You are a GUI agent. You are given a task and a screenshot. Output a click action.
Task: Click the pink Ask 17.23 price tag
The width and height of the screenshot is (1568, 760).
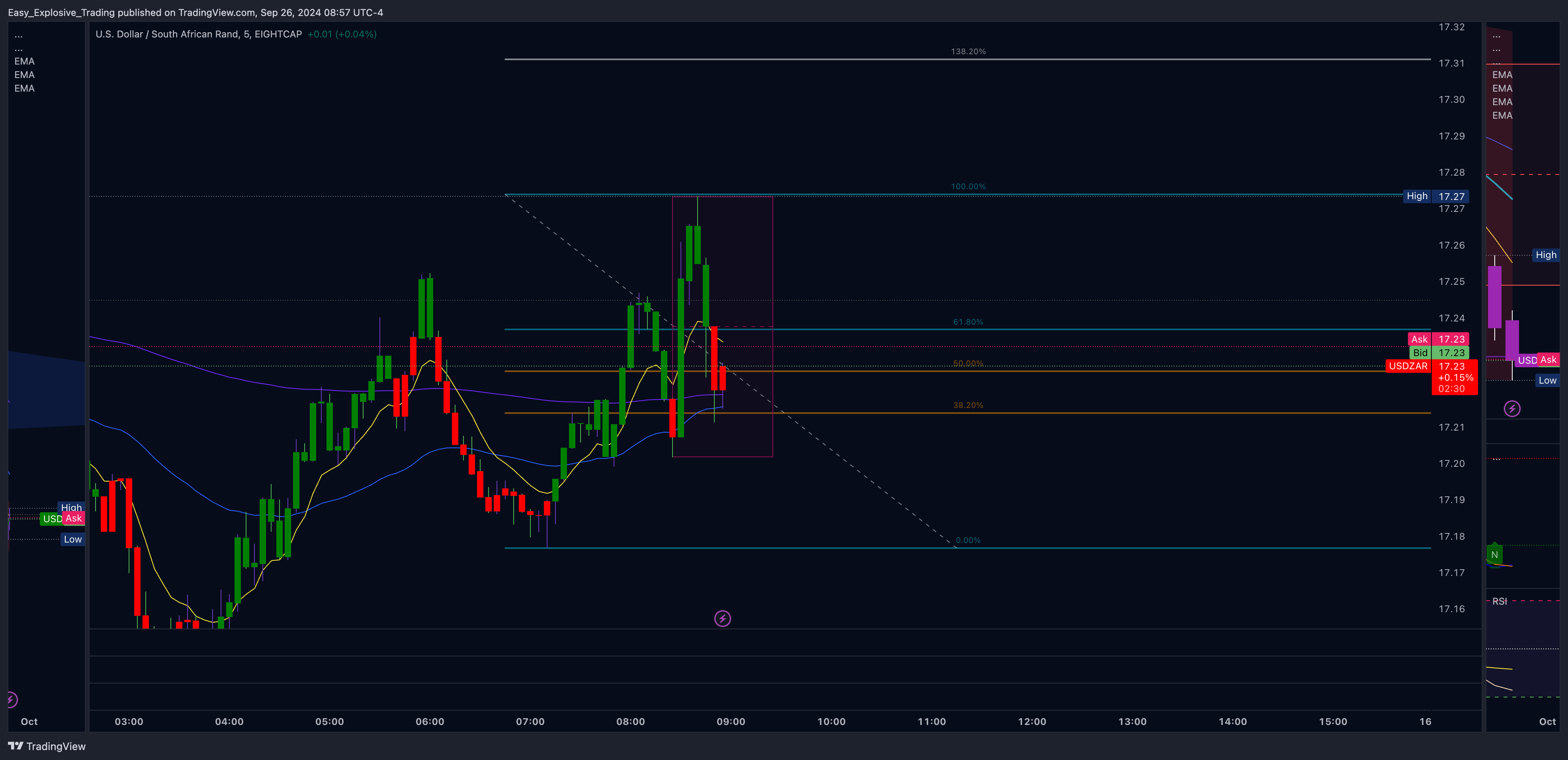click(1438, 339)
